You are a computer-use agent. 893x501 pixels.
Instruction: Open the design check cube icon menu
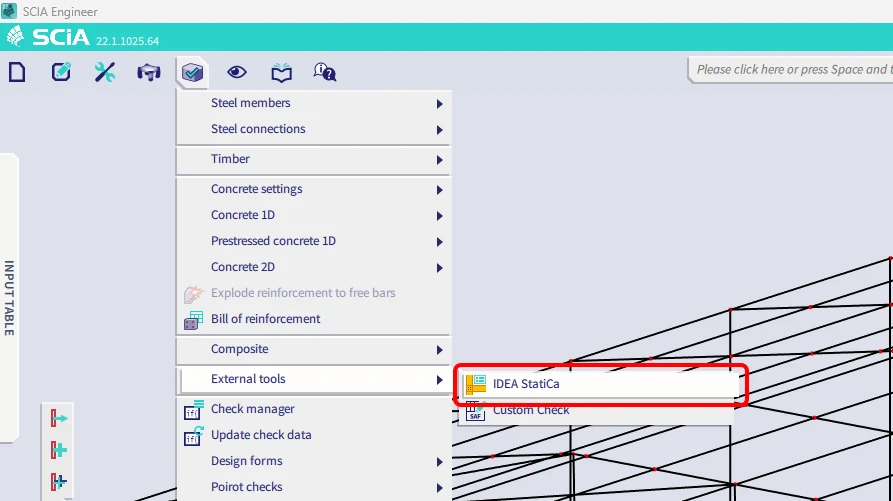point(192,72)
